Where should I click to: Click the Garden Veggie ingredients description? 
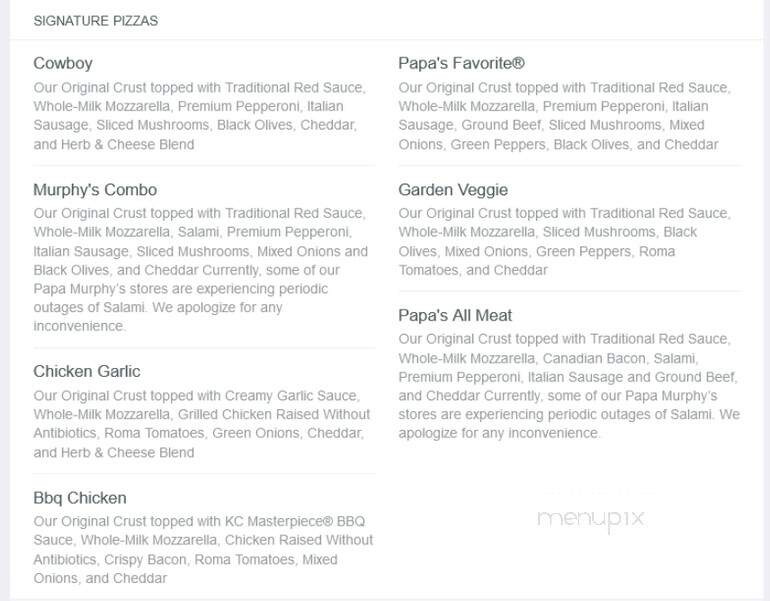(x=565, y=242)
